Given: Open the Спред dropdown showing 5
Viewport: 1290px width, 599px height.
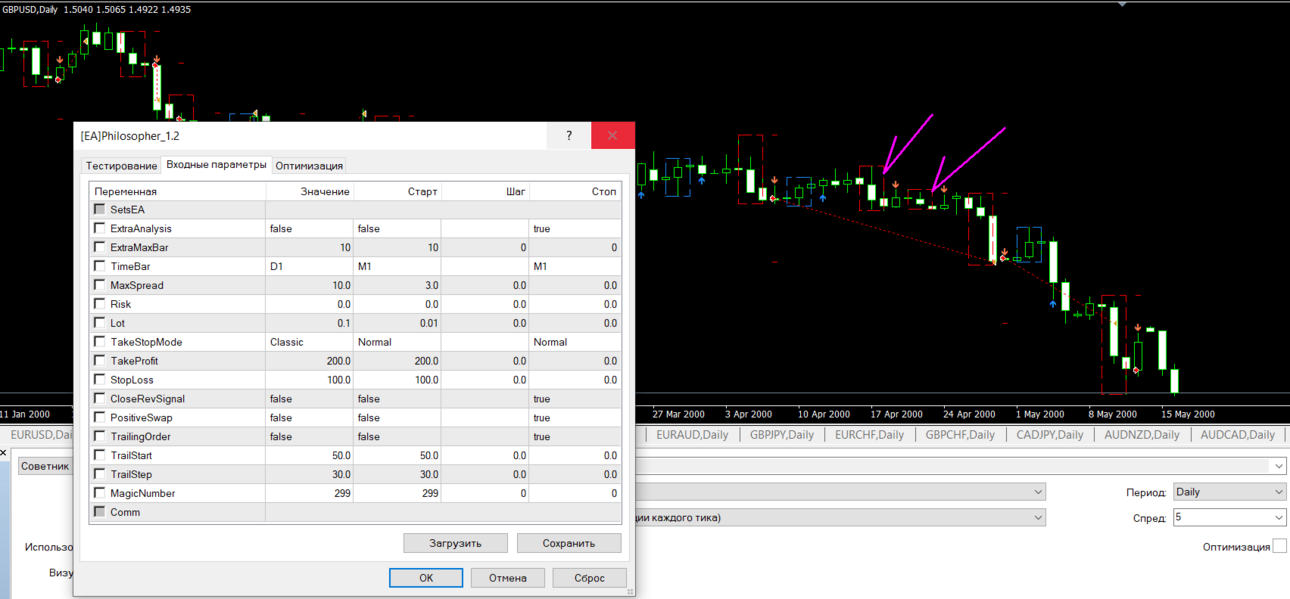Looking at the screenshot, I should (1229, 517).
